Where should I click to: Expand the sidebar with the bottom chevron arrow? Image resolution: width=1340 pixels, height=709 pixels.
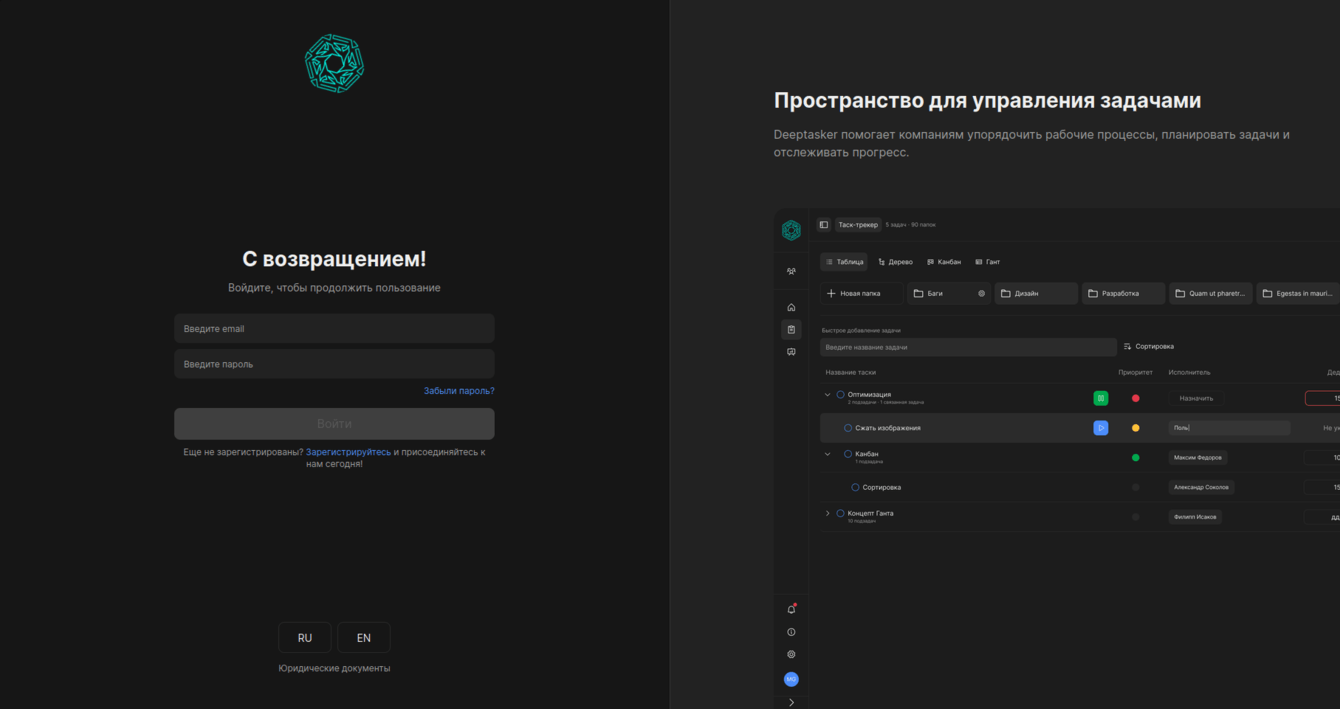(x=791, y=702)
